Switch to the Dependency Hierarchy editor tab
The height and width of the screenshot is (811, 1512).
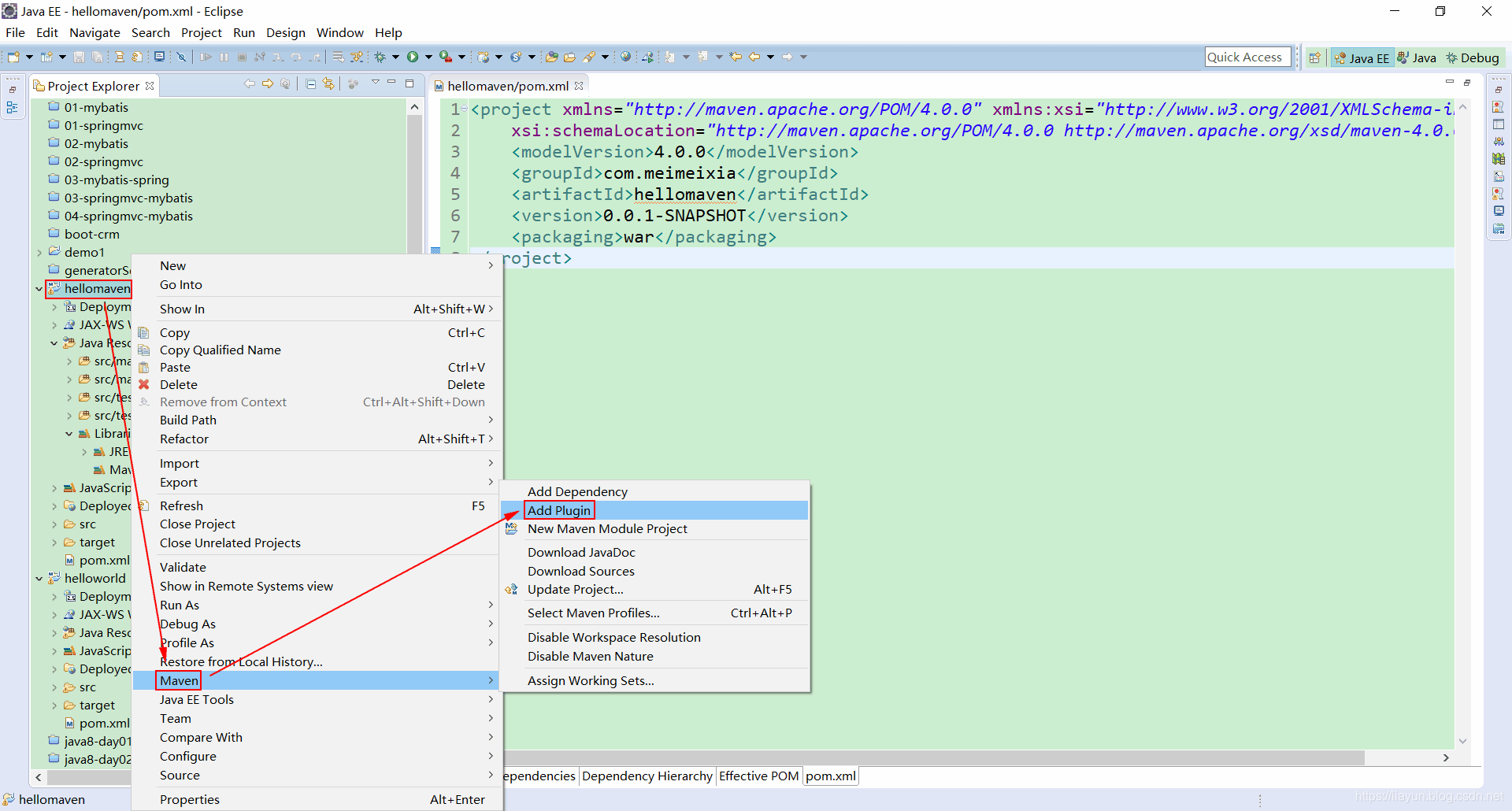[x=647, y=776]
